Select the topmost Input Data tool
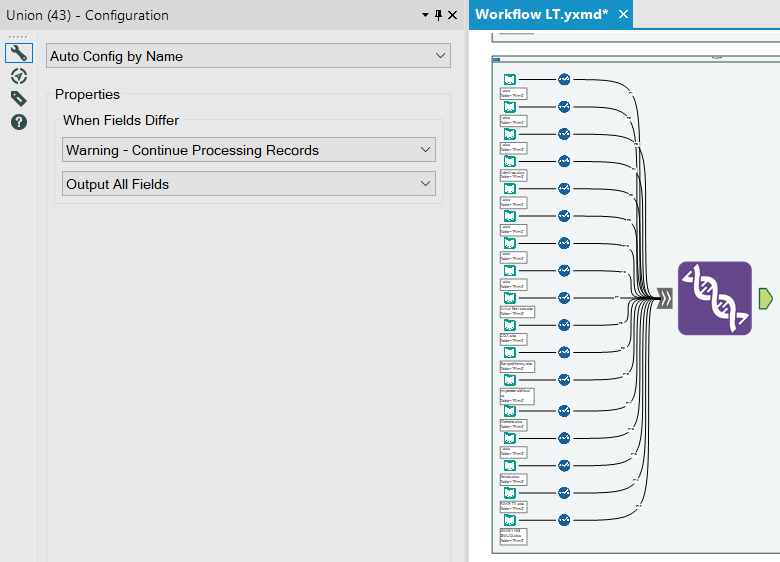Image resolution: width=780 pixels, height=562 pixels. click(x=509, y=79)
